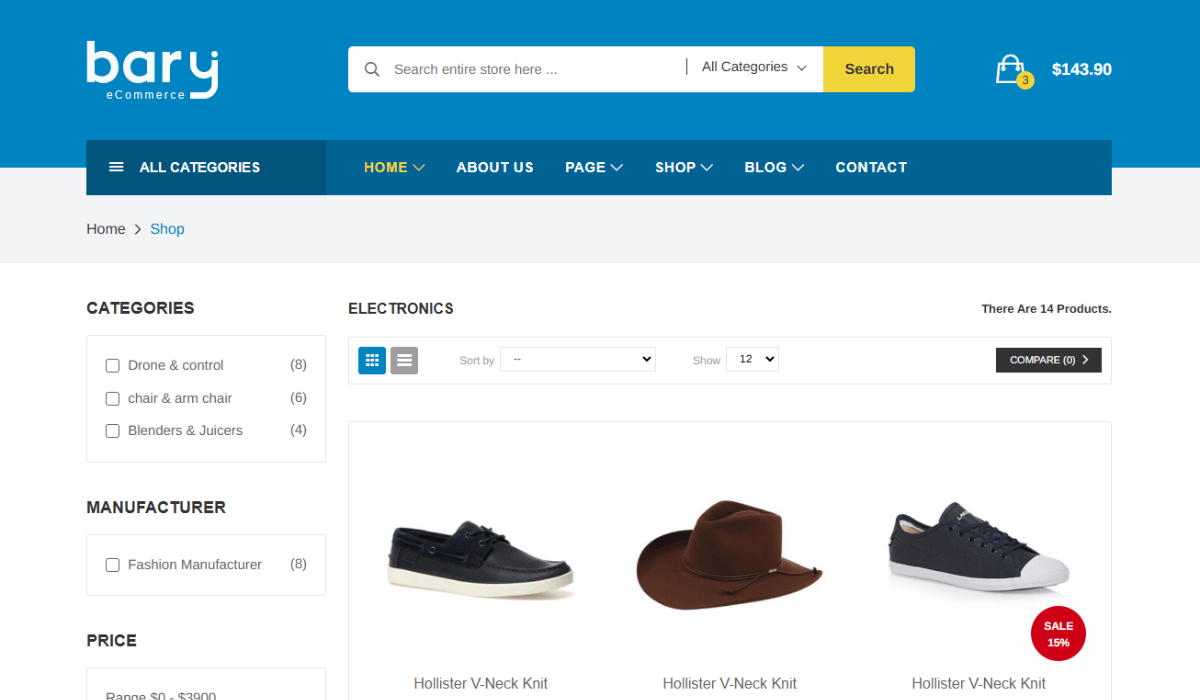
Task: Check the Drone & control category
Action: (x=113, y=366)
